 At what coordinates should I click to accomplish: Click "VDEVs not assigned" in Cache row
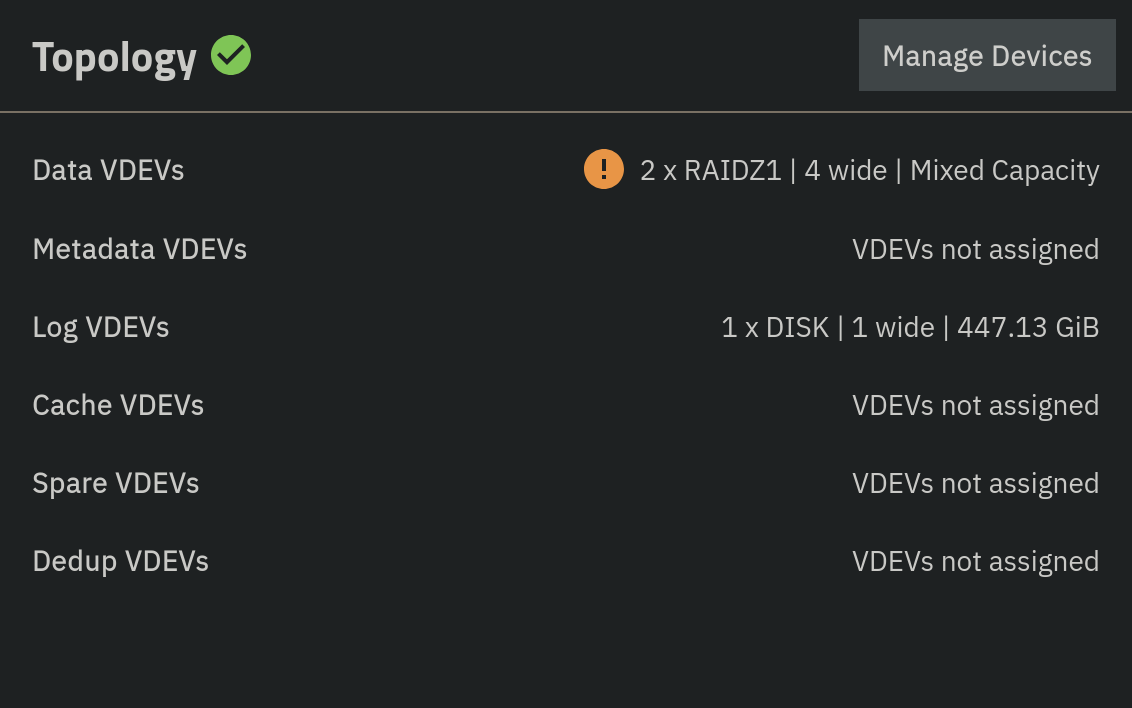975,404
